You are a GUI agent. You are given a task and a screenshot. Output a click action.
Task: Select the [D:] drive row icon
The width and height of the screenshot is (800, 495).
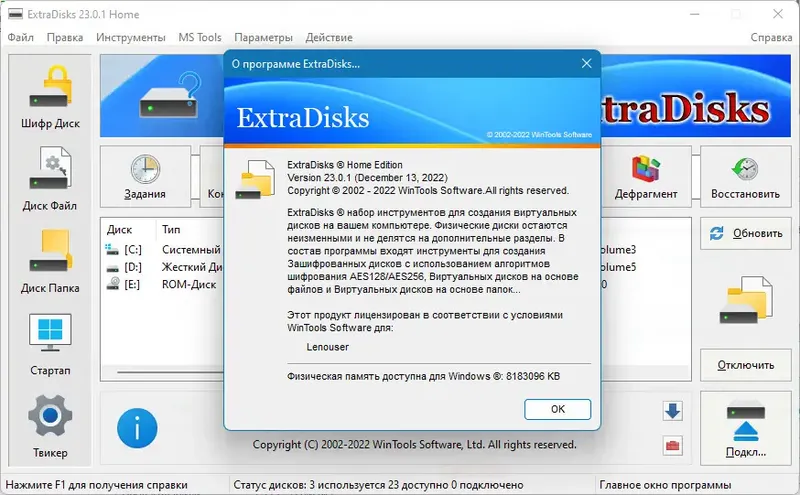[112, 267]
